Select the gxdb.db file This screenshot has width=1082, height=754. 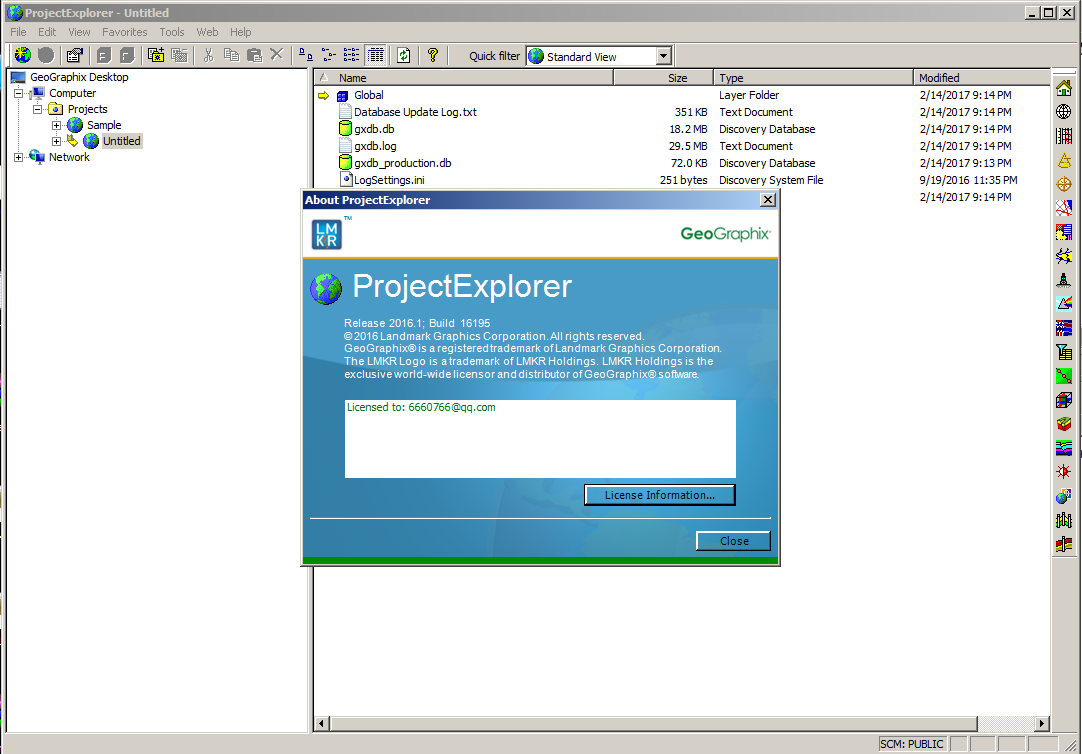pyautogui.click(x=373, y=129)
